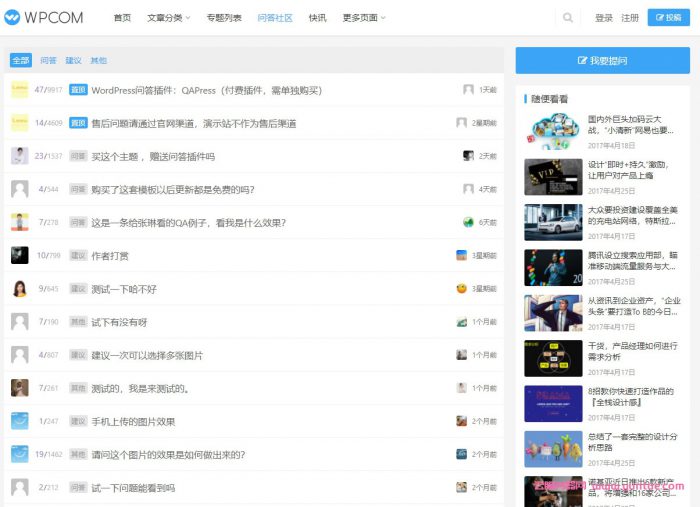
Task: Open question 'WordPress问答插件：QAPress'
Action: point(206,90)
